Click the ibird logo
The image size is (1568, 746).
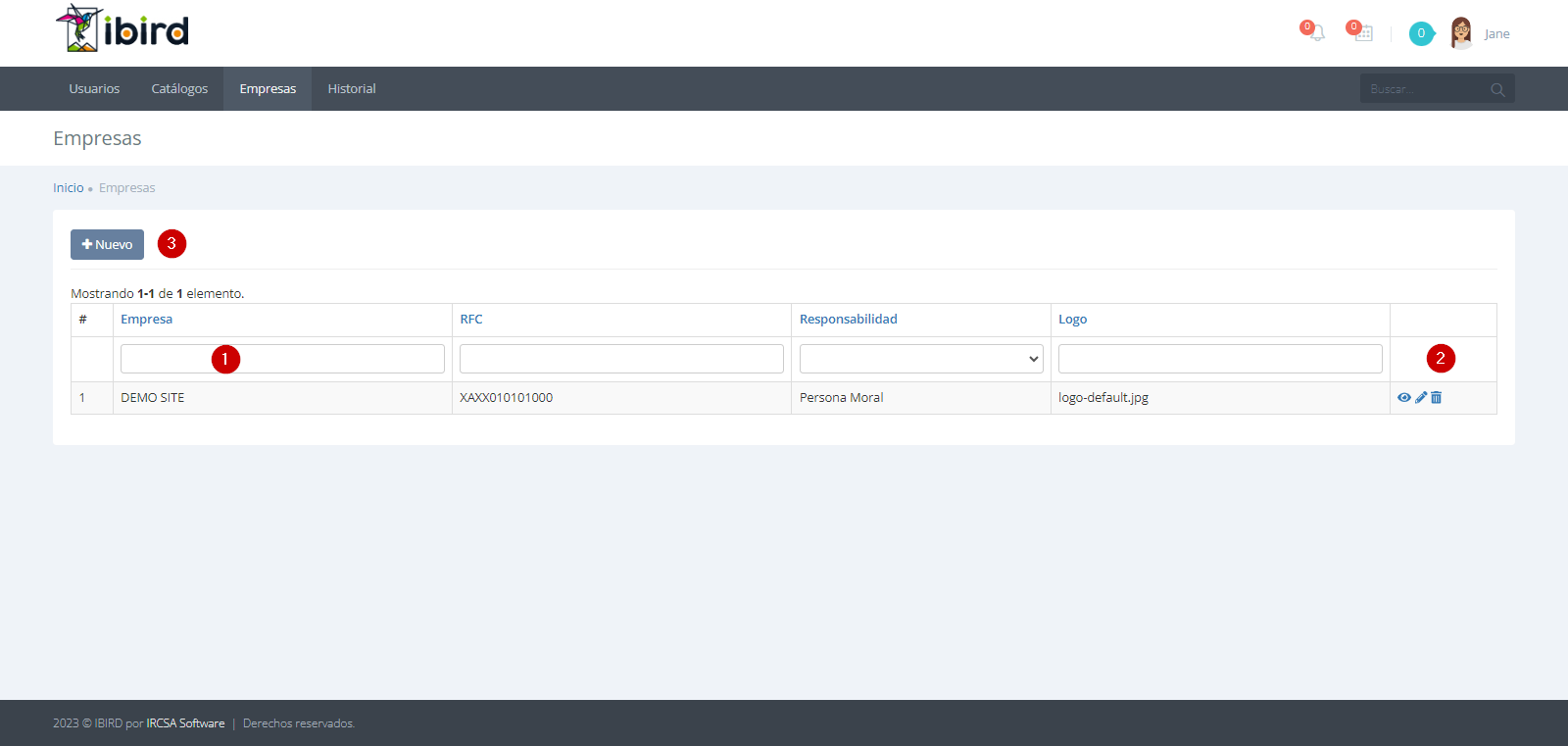point(122,28)
